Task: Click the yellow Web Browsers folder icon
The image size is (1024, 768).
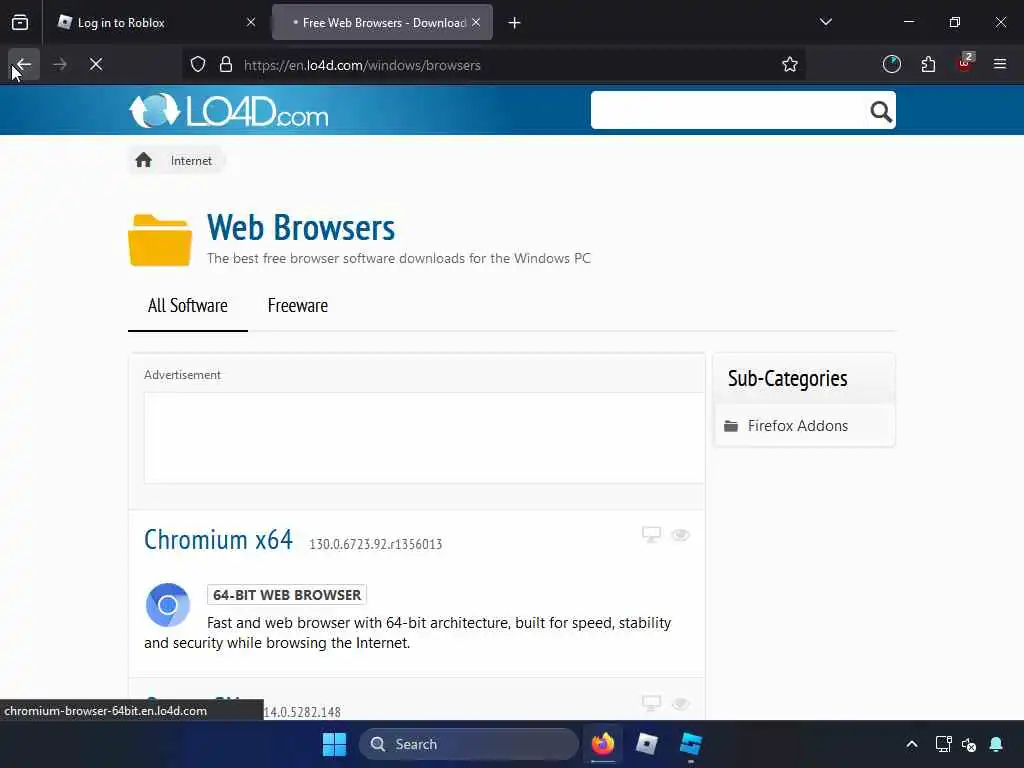Action: tap(160, 240)
